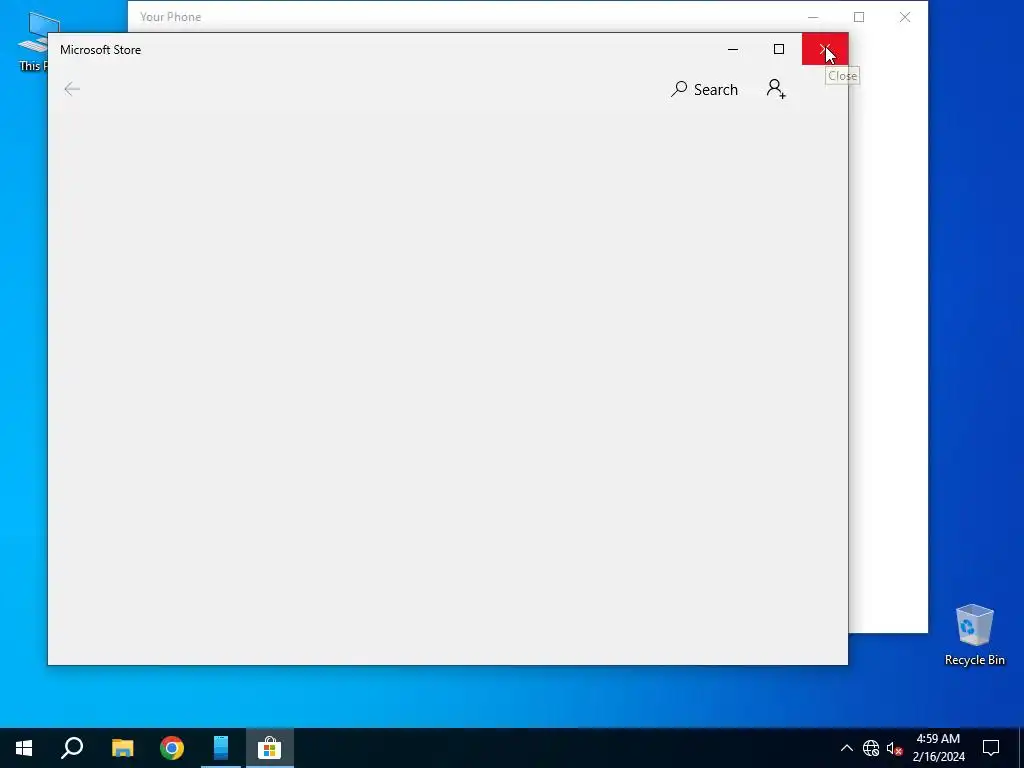Screen dimensions: 1024x768
Task: Show hidden system tray icons
Action: tap(846, 748)
